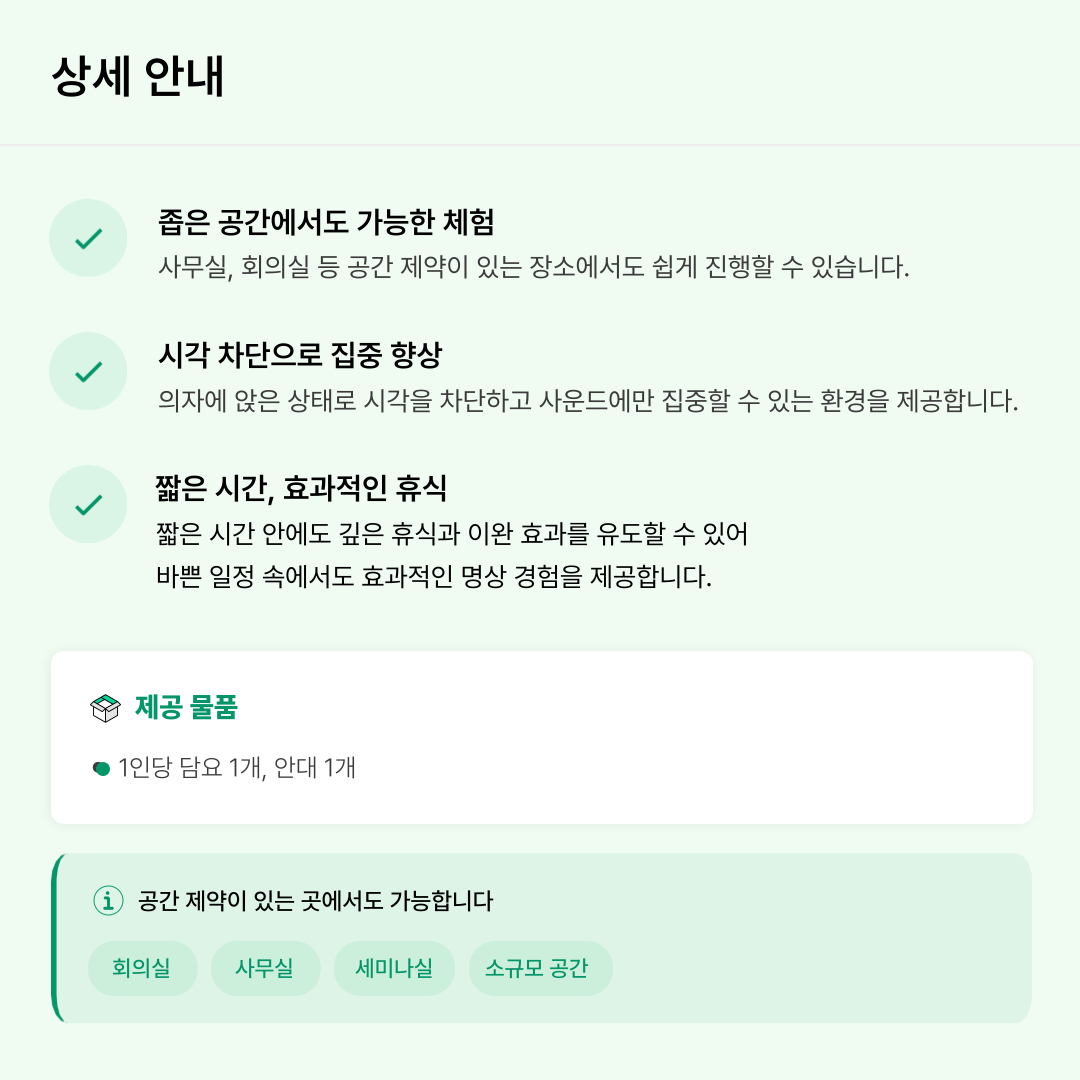Screen dimensions: 1080x1080
Task: Select the 사무실 tag chip
Action: coord(265,968)
